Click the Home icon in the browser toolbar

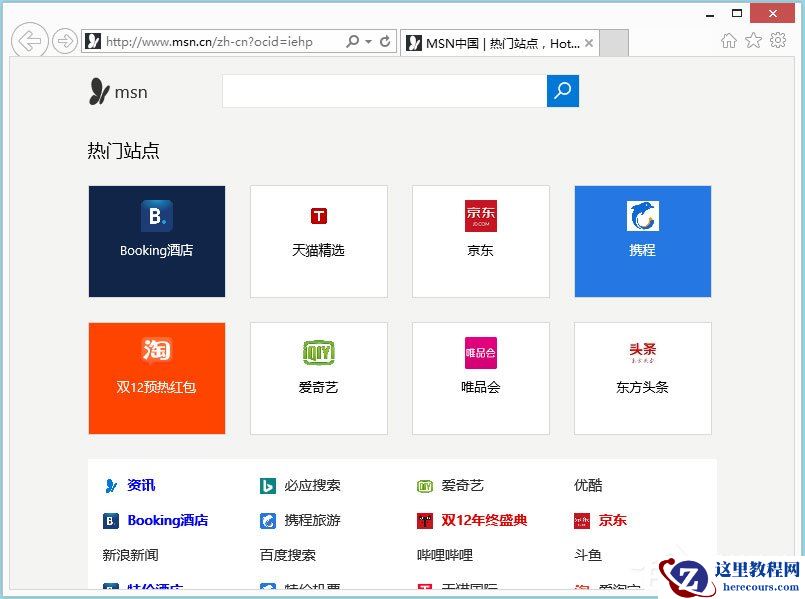730,41
